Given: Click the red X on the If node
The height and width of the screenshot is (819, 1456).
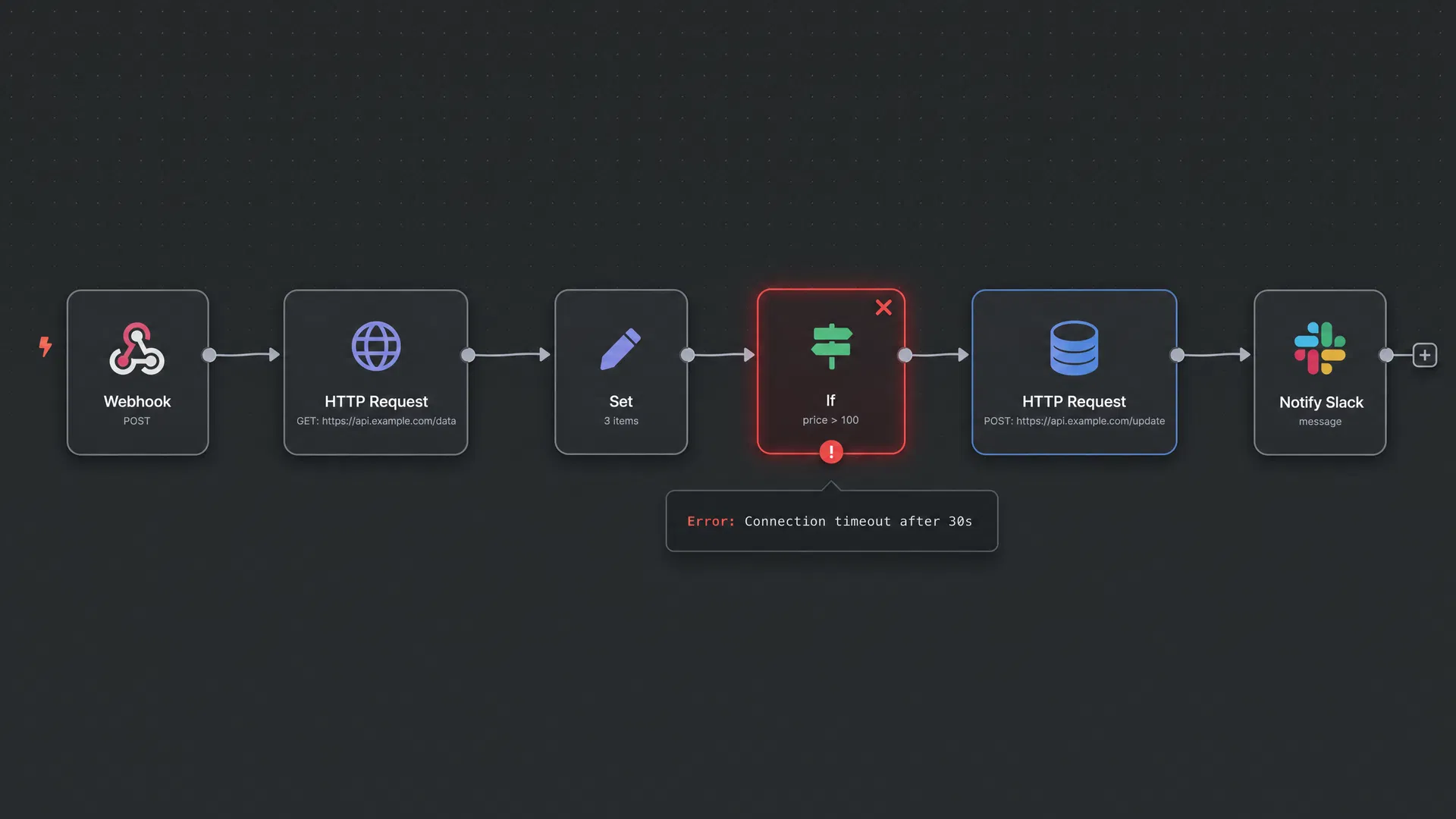Looking at the screenshot, I should [x=883, y=307].
